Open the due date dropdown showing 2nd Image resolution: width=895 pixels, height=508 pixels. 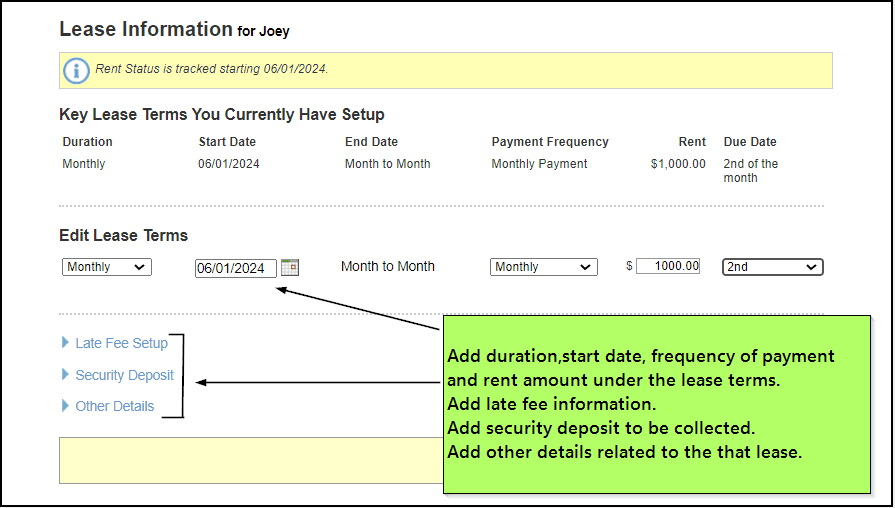pyautogui.click(x=772, y=267)
